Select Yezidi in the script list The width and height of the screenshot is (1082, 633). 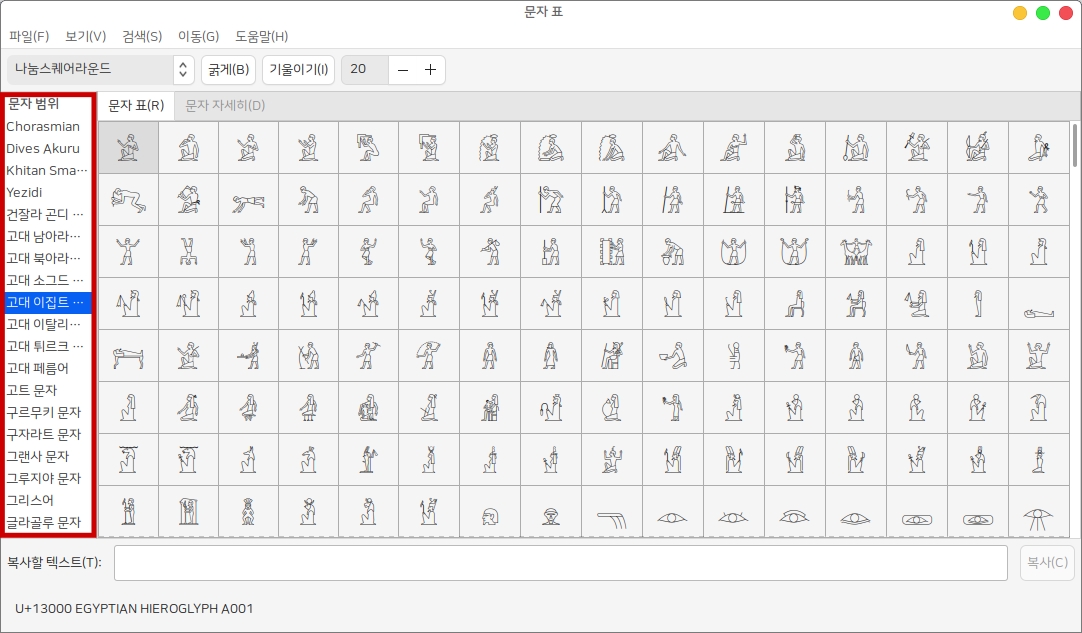[x=25, y=192]
